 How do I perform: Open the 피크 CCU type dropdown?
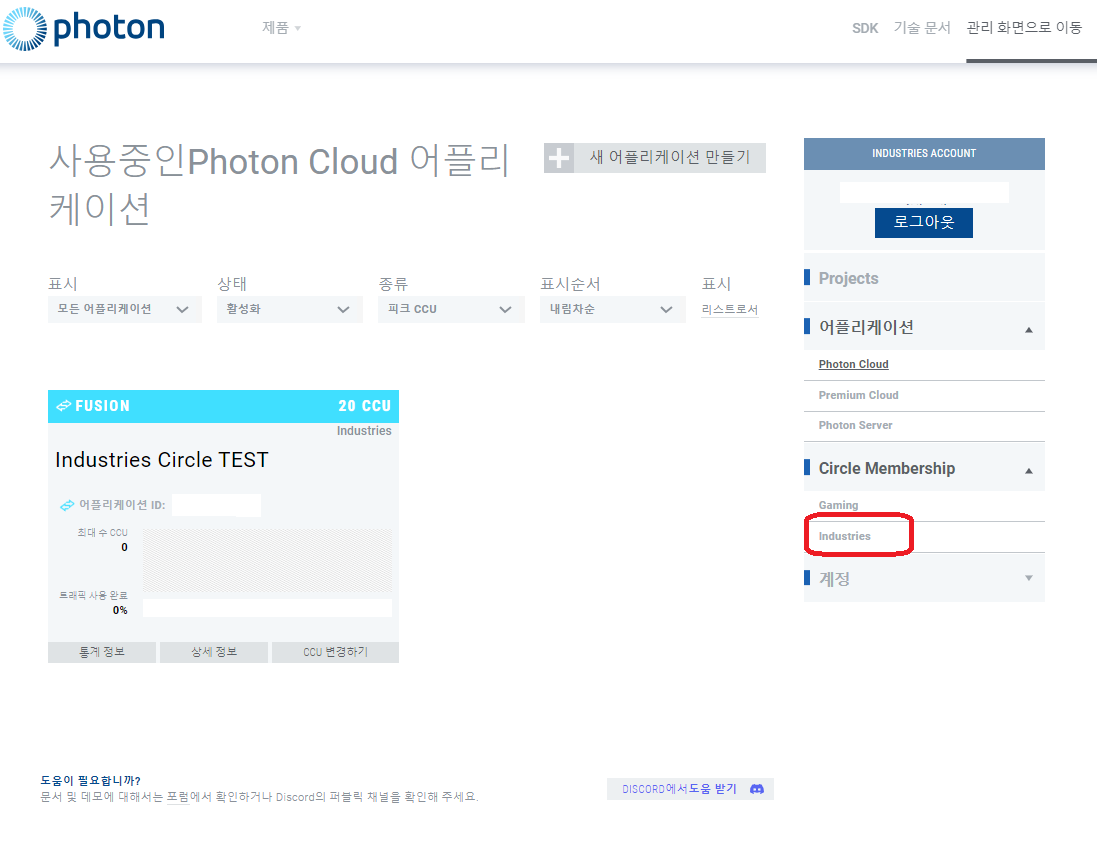(x=451, y=309)
